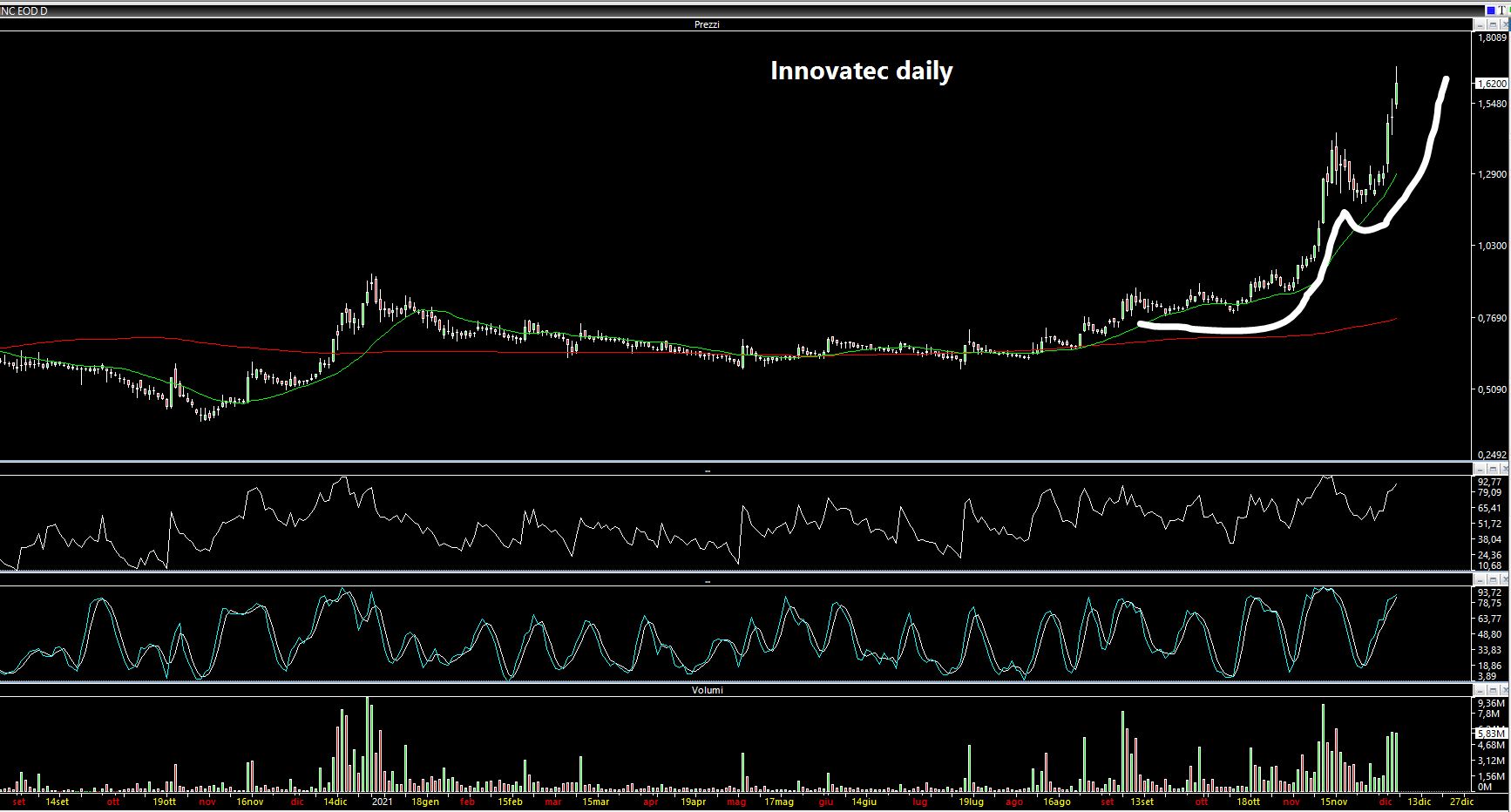Screen dimensions: 1511x812
Task: Click the highlighted volume value 5,83M
Action: tap(1491, 734)
